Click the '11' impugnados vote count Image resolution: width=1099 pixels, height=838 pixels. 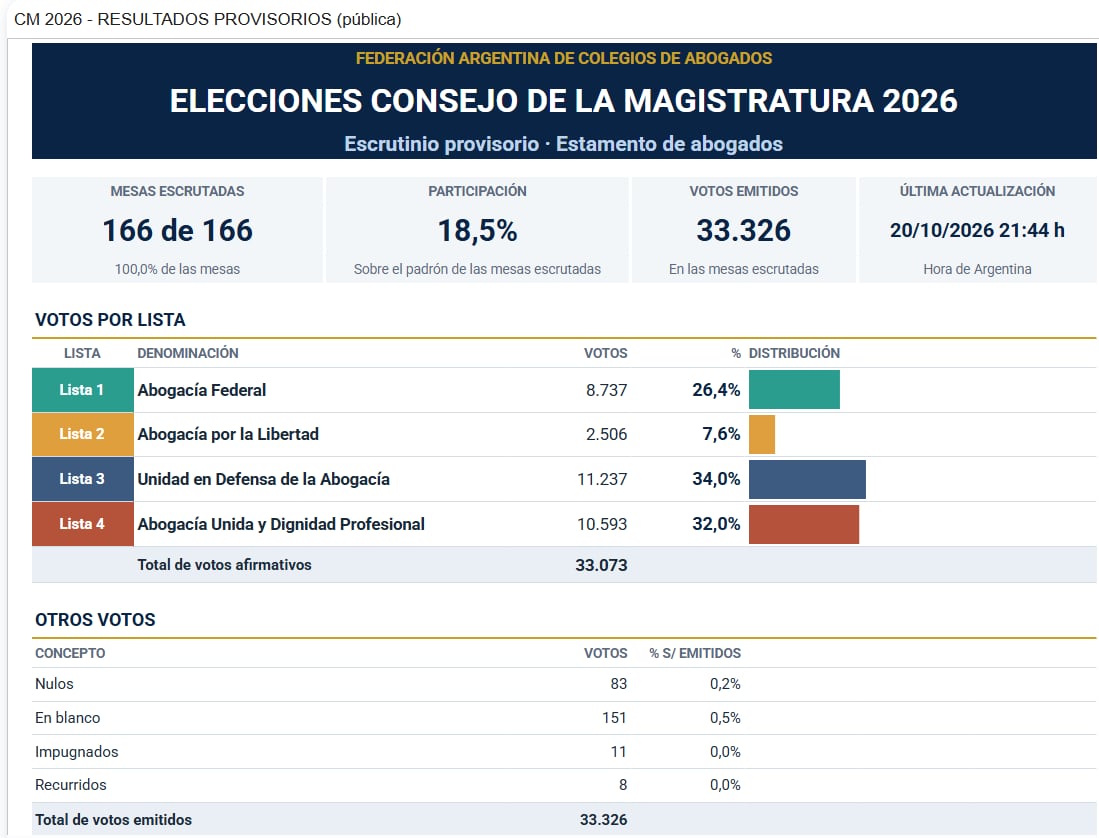pos(619,752)
